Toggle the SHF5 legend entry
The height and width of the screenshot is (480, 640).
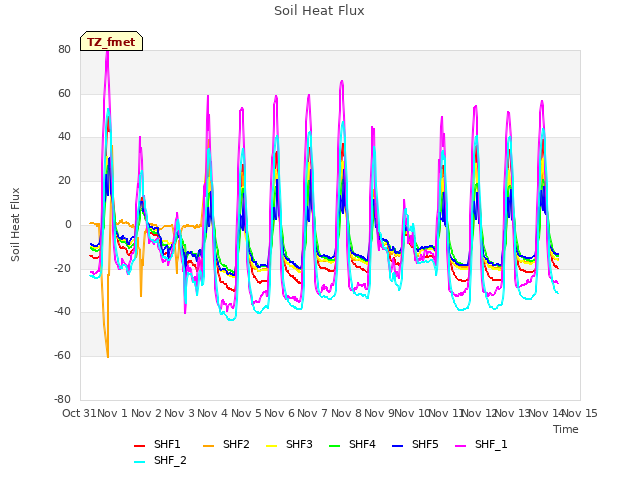click(415, 444)
